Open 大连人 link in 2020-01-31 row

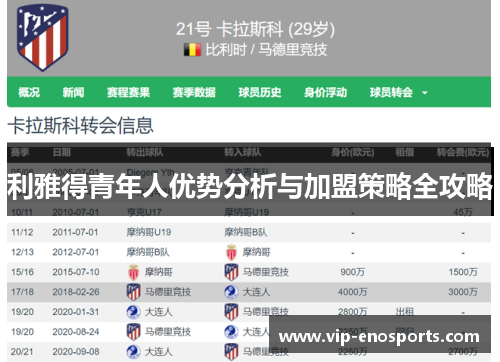pyautogui.click(x=158, y=312)
